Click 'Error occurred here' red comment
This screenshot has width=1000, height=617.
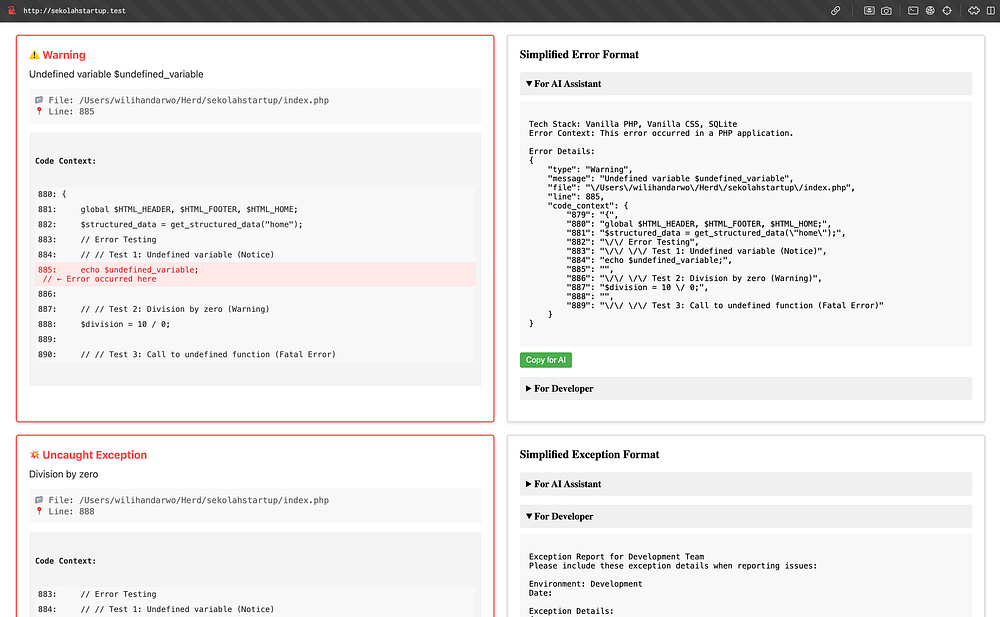(99, 279)
